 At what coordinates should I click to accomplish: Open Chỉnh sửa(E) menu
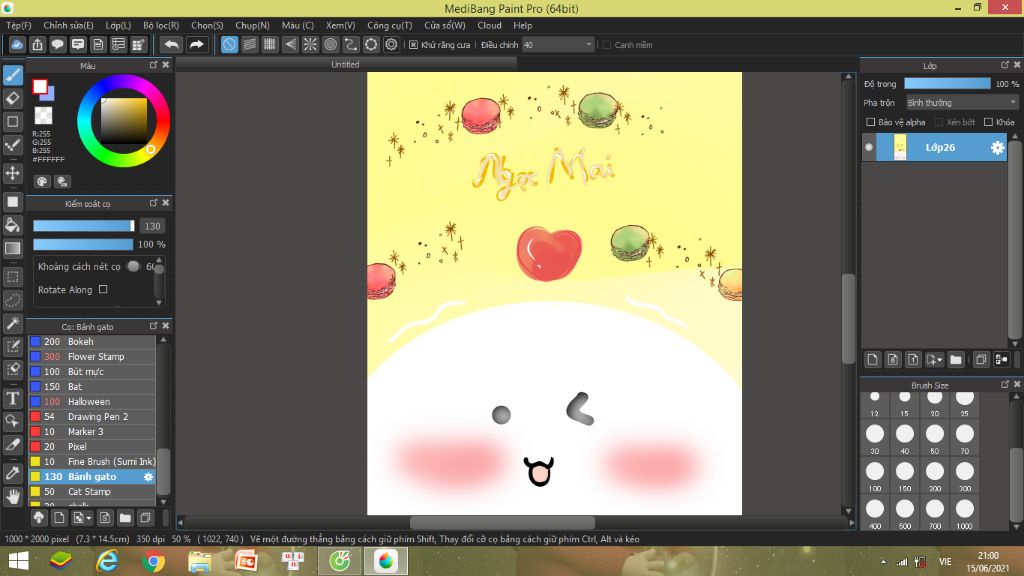click(68, 25)
